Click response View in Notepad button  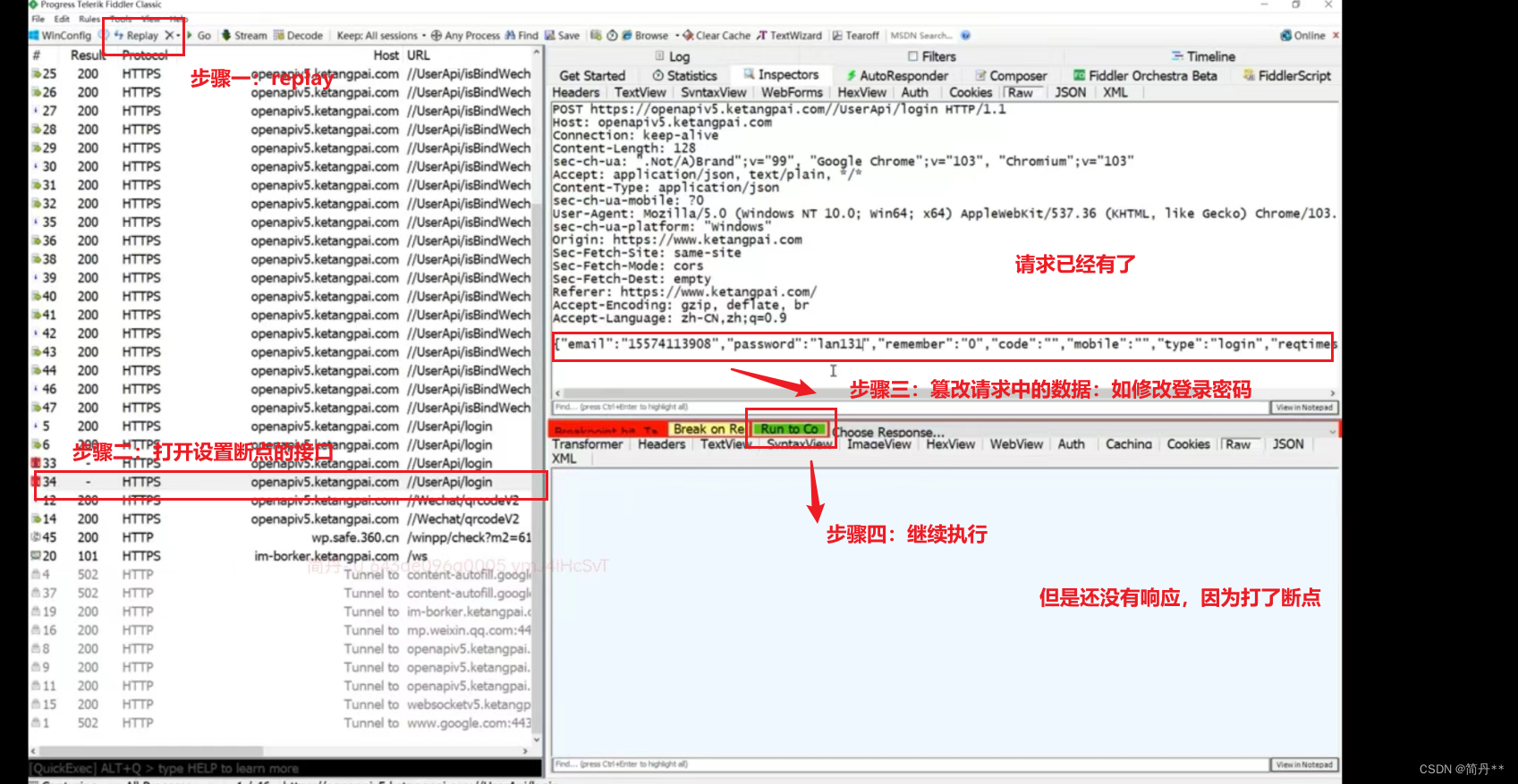(x=1304, y=764)
